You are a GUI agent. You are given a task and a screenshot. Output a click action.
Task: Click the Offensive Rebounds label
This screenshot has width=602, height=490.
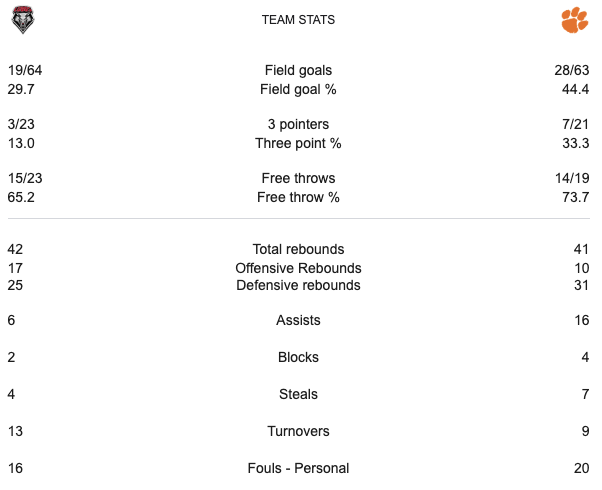[x=298, y=268]
